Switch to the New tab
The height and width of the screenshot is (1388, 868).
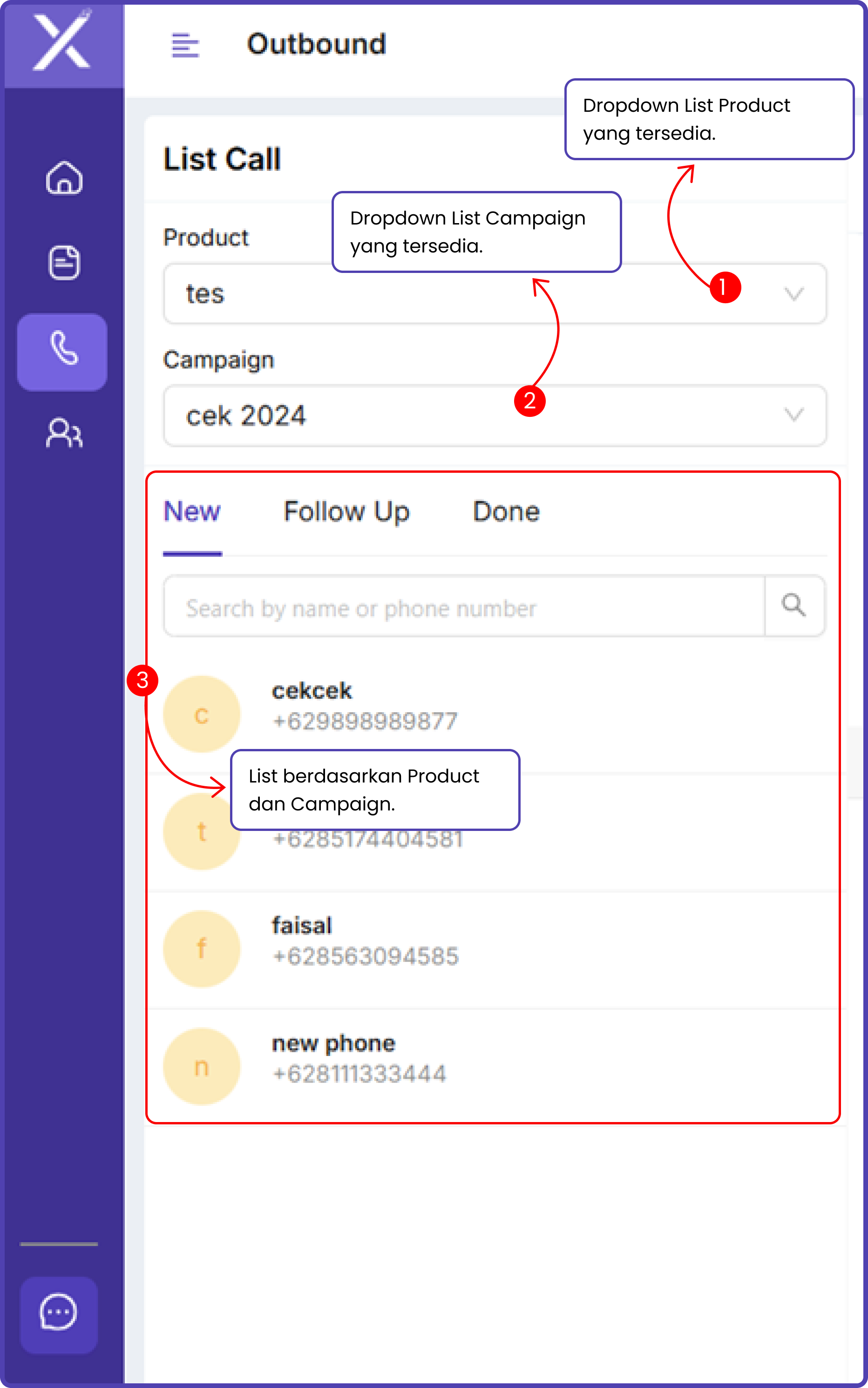pyautogui.click(x=192, y=511)
